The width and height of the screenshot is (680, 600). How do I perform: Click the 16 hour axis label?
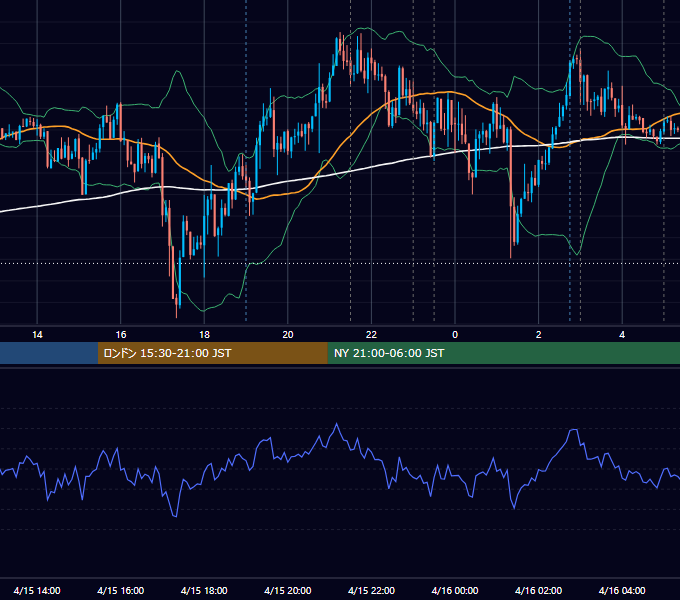pos(121,335)
